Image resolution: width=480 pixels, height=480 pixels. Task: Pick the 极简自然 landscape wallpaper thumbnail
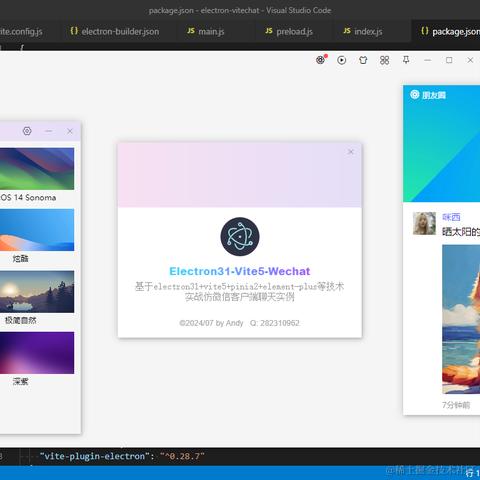pos(37,291)
